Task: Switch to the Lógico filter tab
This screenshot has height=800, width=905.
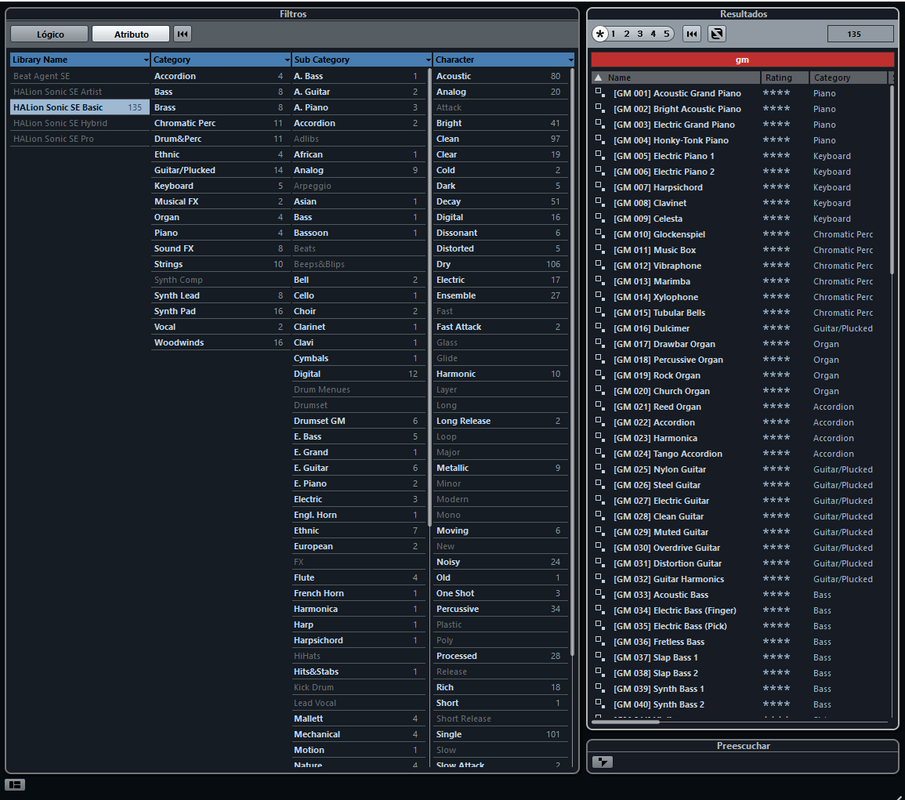Action: tap(50, 34)
